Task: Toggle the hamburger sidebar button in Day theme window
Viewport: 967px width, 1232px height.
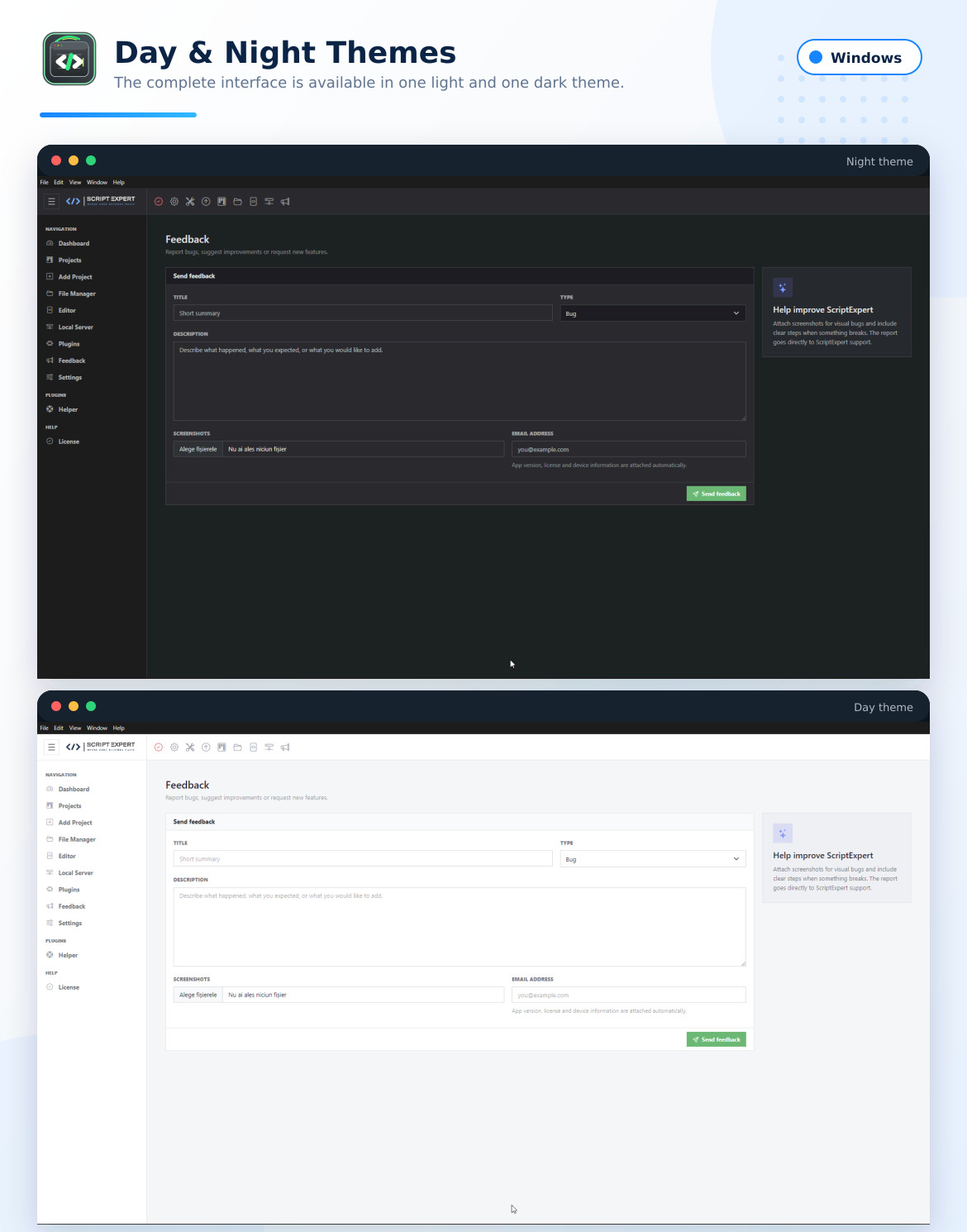Action: click(51, 747)
